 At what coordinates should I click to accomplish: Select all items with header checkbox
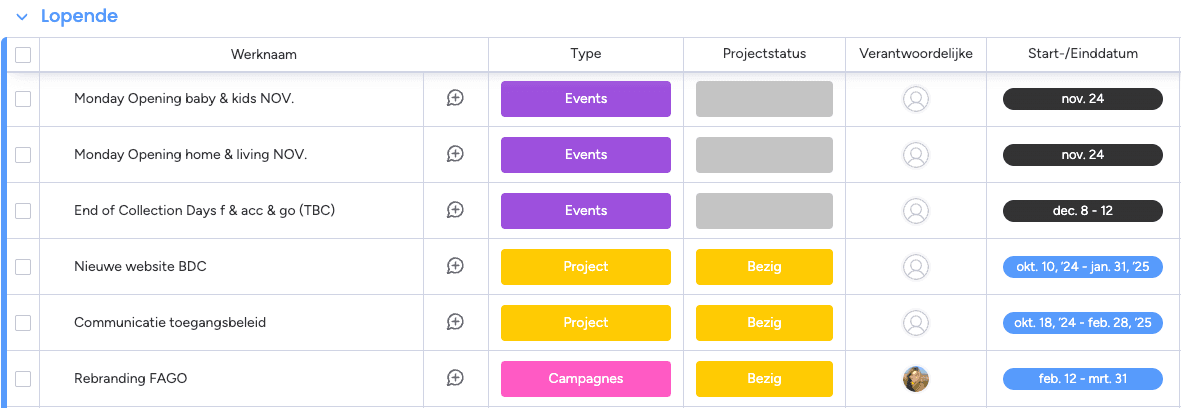pos(23,55)
